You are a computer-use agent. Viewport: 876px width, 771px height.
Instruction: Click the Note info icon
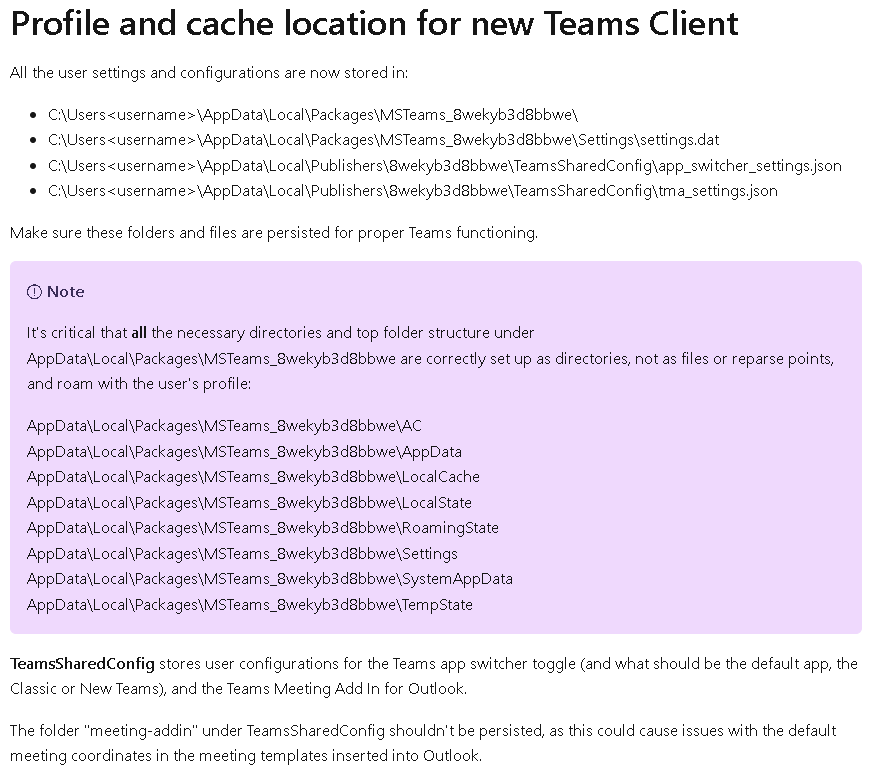[34, 292]
